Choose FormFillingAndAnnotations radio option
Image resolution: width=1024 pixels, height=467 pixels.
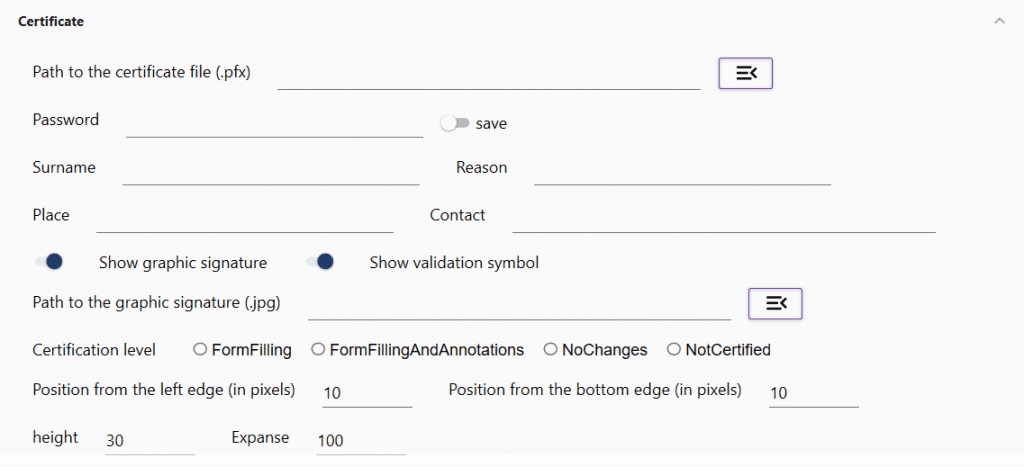[318, 350]
